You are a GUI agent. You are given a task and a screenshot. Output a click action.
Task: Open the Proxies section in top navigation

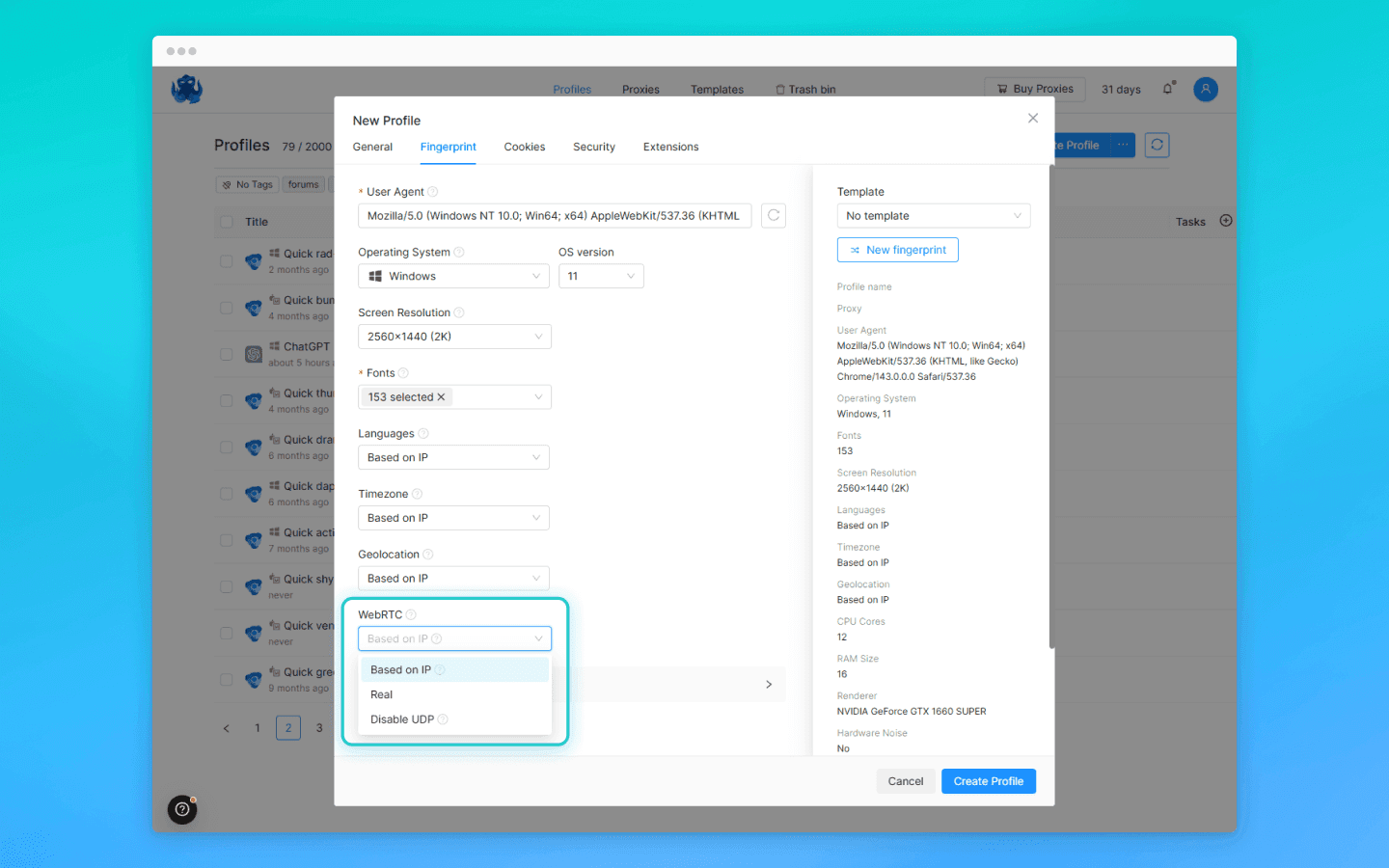pyautogui.click(x=640, y=89)
